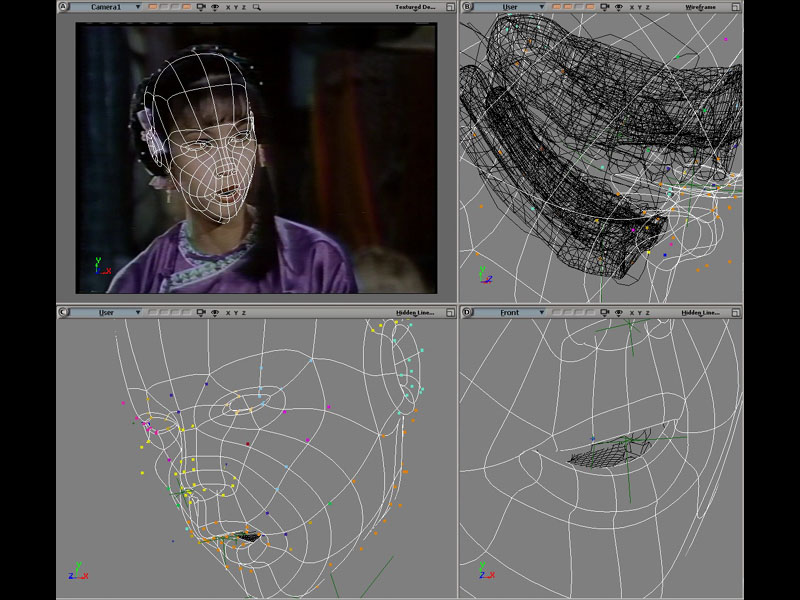Open the Textured display mode menu in viewport A

click(415, 6)
